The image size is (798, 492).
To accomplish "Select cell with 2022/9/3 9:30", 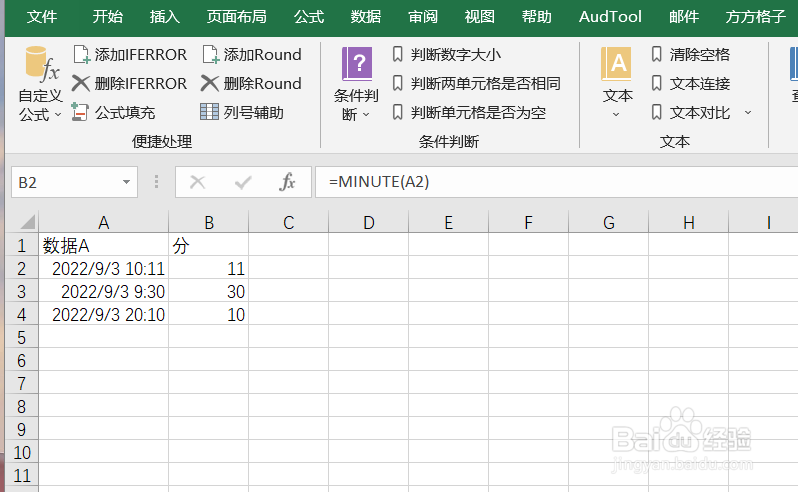I will [104, 291].
